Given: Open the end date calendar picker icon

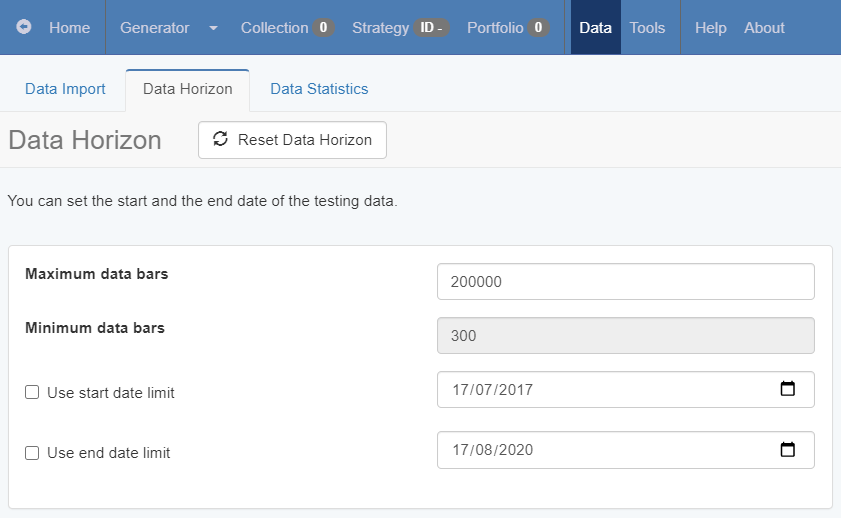Looking at the screenshot, I should click(x=787, y=450).
